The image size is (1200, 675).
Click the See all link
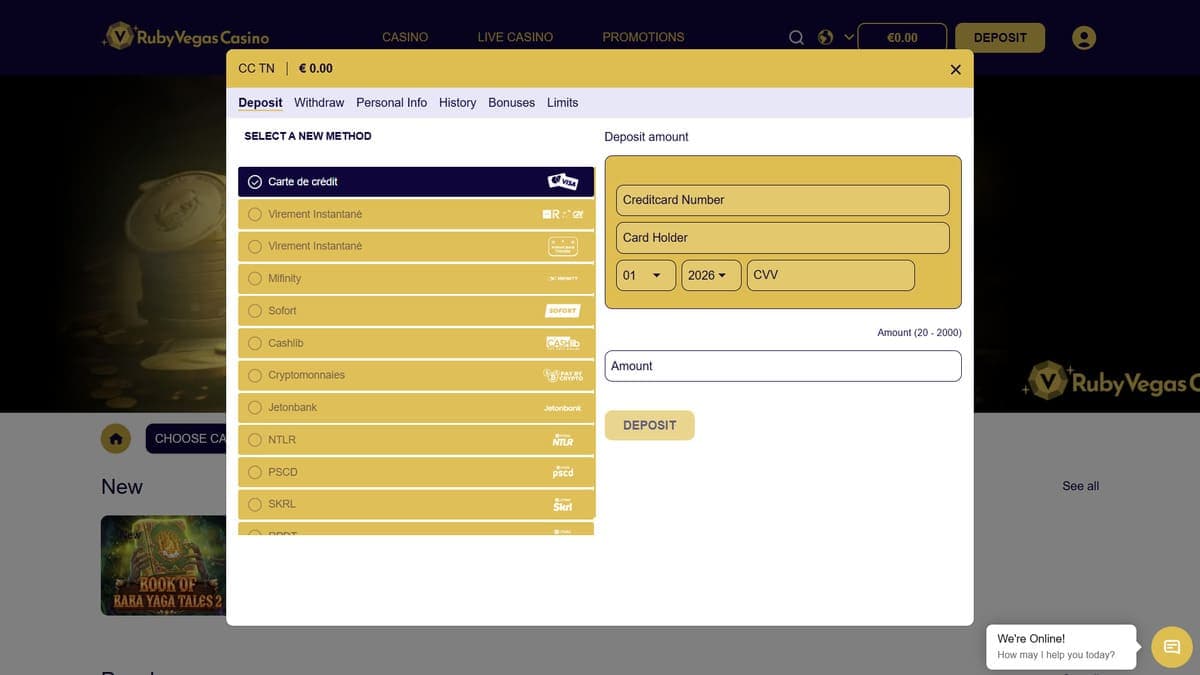pyautogui.click(x=1080, y=486)
